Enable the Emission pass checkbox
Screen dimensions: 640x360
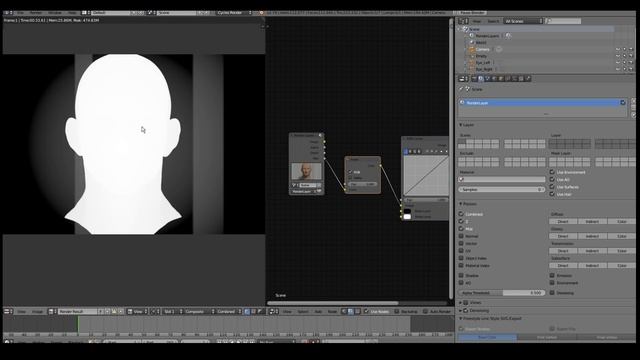[x=552, y=276]
